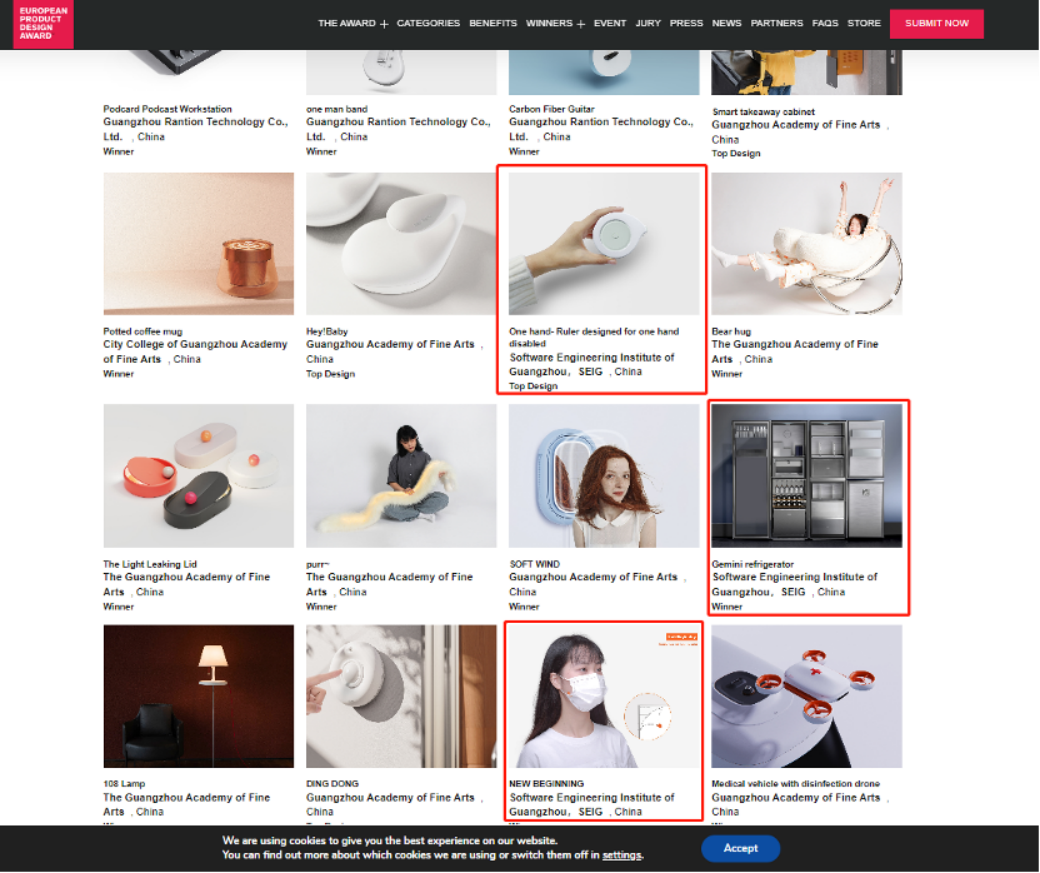Click the 108 Lamp title
The width and height of the screenshot is (1040, 873).
click(124, 783)
